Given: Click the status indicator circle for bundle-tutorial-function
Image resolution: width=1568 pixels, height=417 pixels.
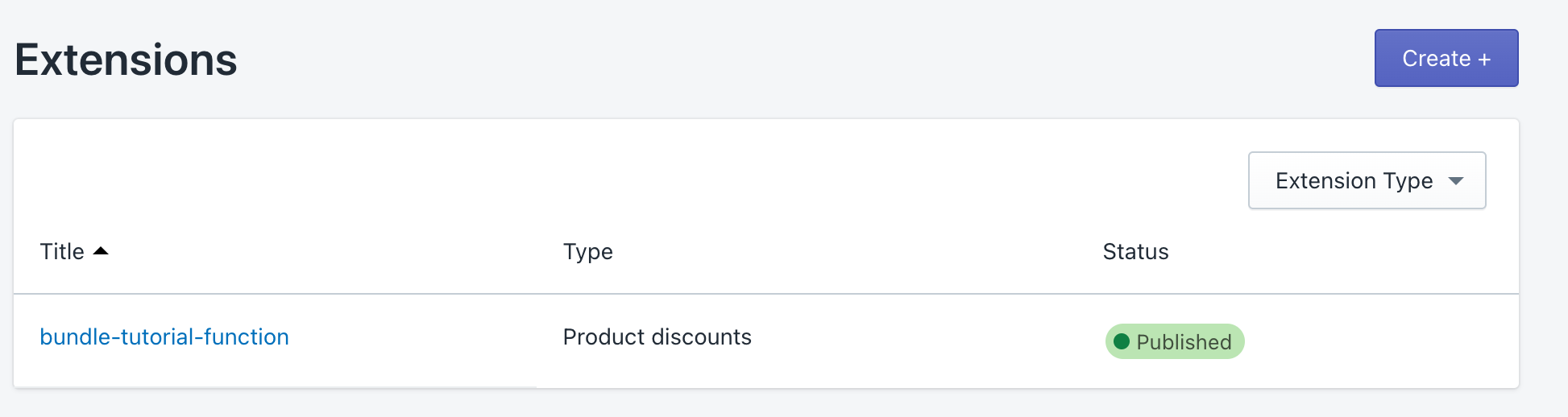Looking at the screenshot, I should click(1121, 341).
